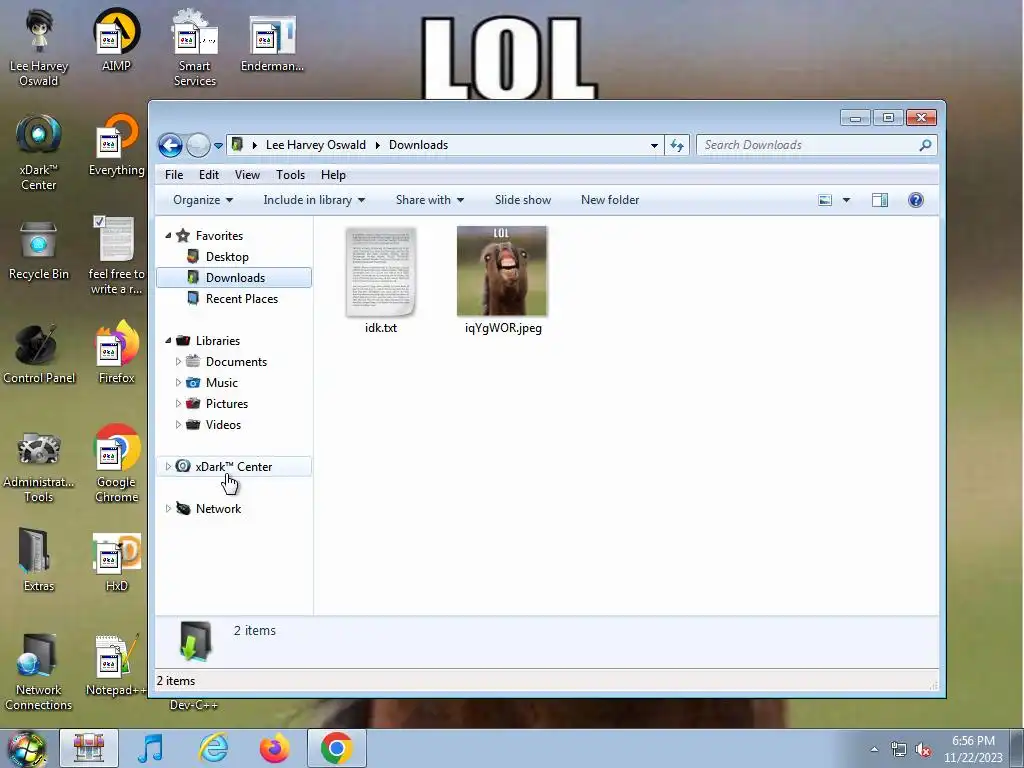Launch Internet Explorer from the taskbar

214,748
